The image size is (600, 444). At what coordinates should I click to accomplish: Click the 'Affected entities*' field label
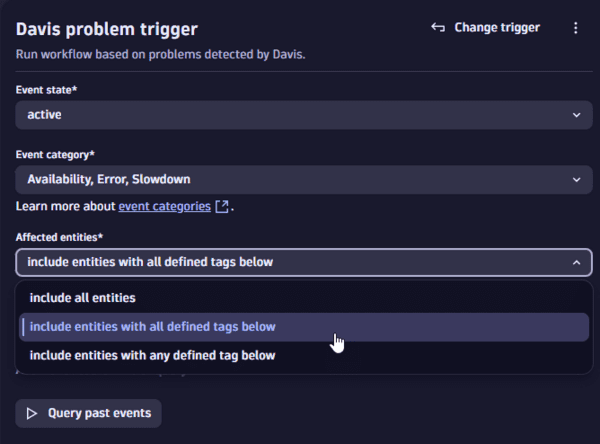(59, 237)
